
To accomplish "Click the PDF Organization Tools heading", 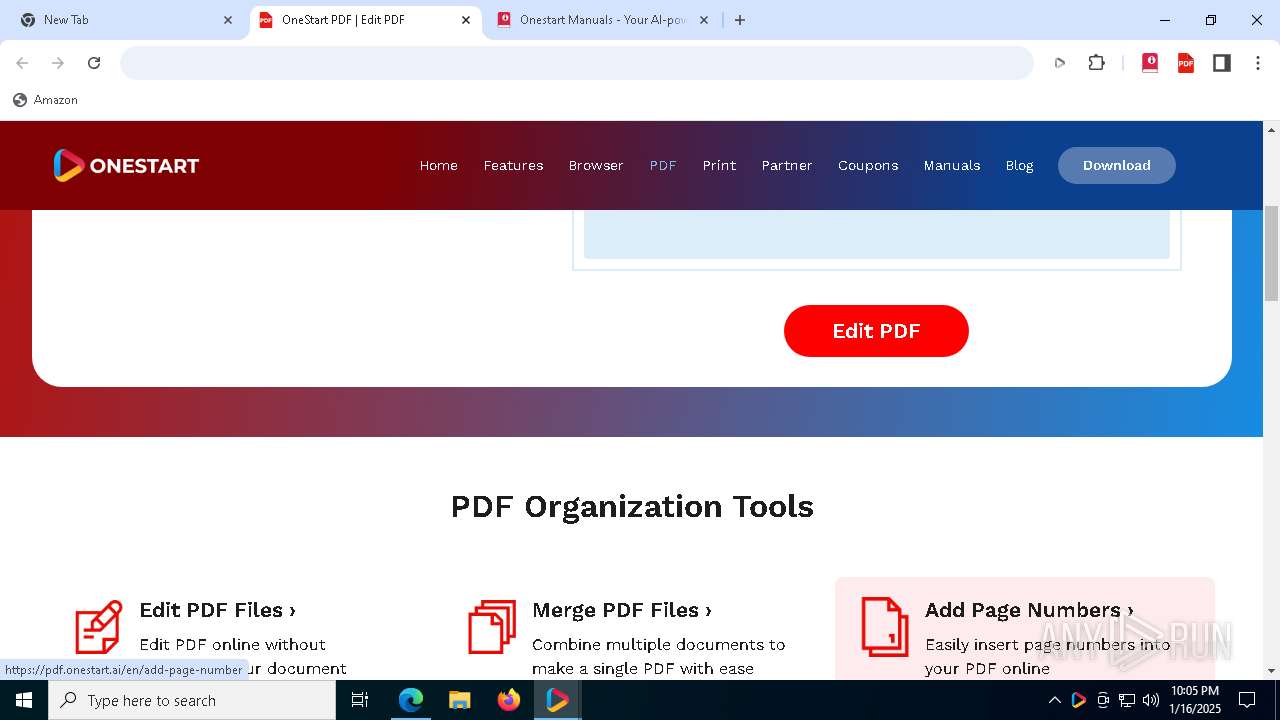I will coord(632,506).
